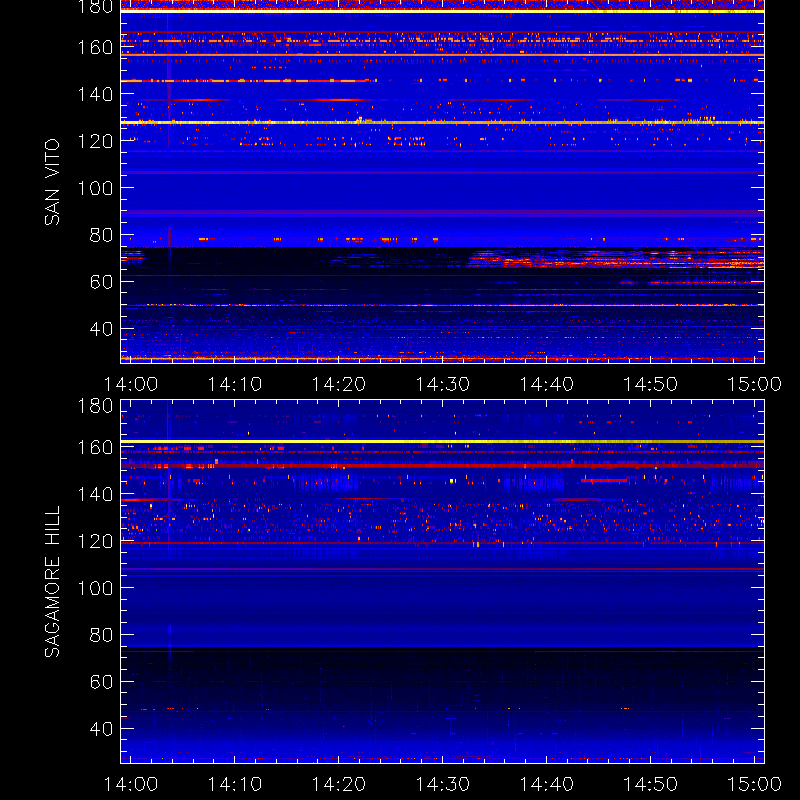Choose 14:10 time label under Sagamore Hill plot

235,784
